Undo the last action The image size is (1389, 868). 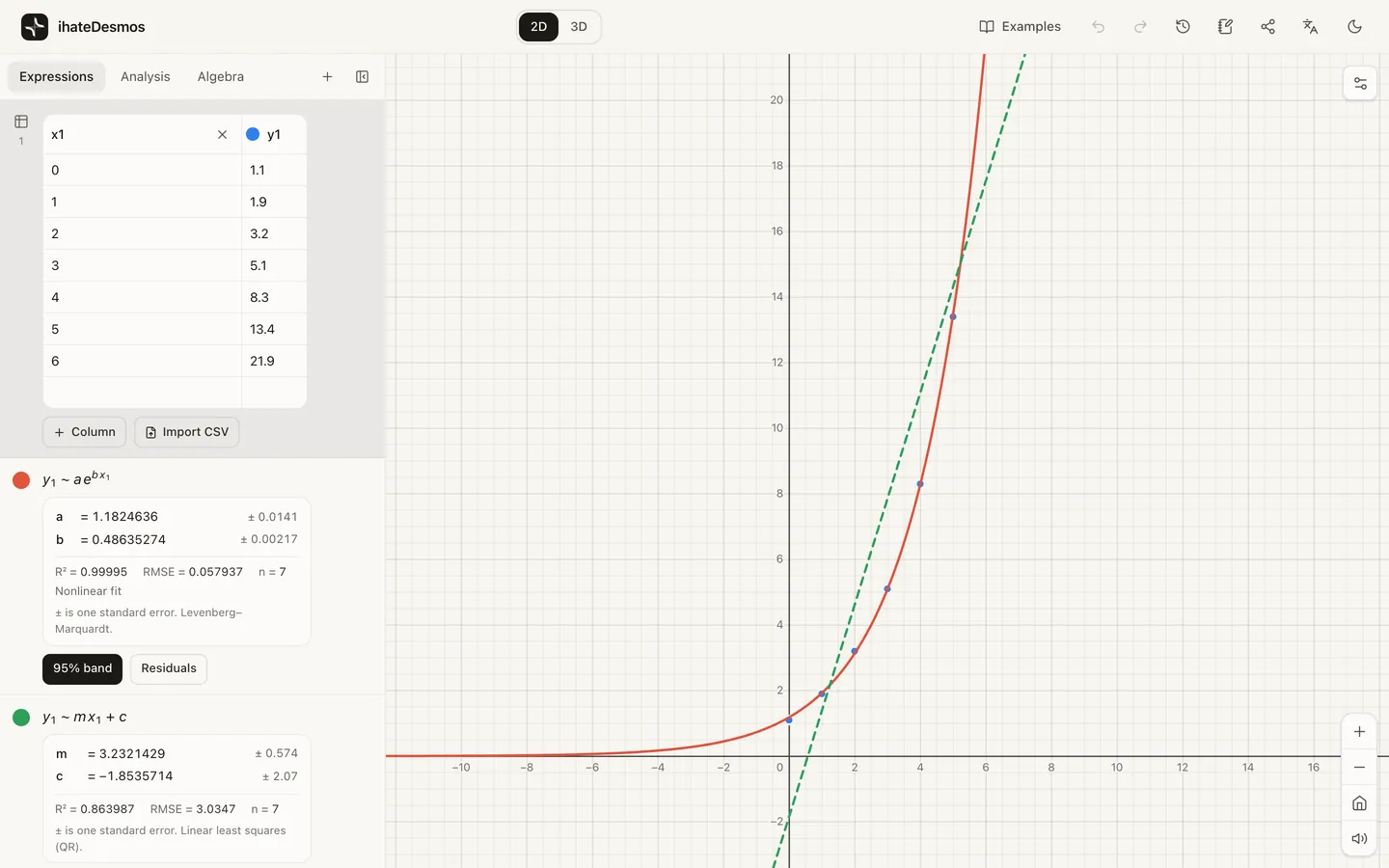[1098, 27]
